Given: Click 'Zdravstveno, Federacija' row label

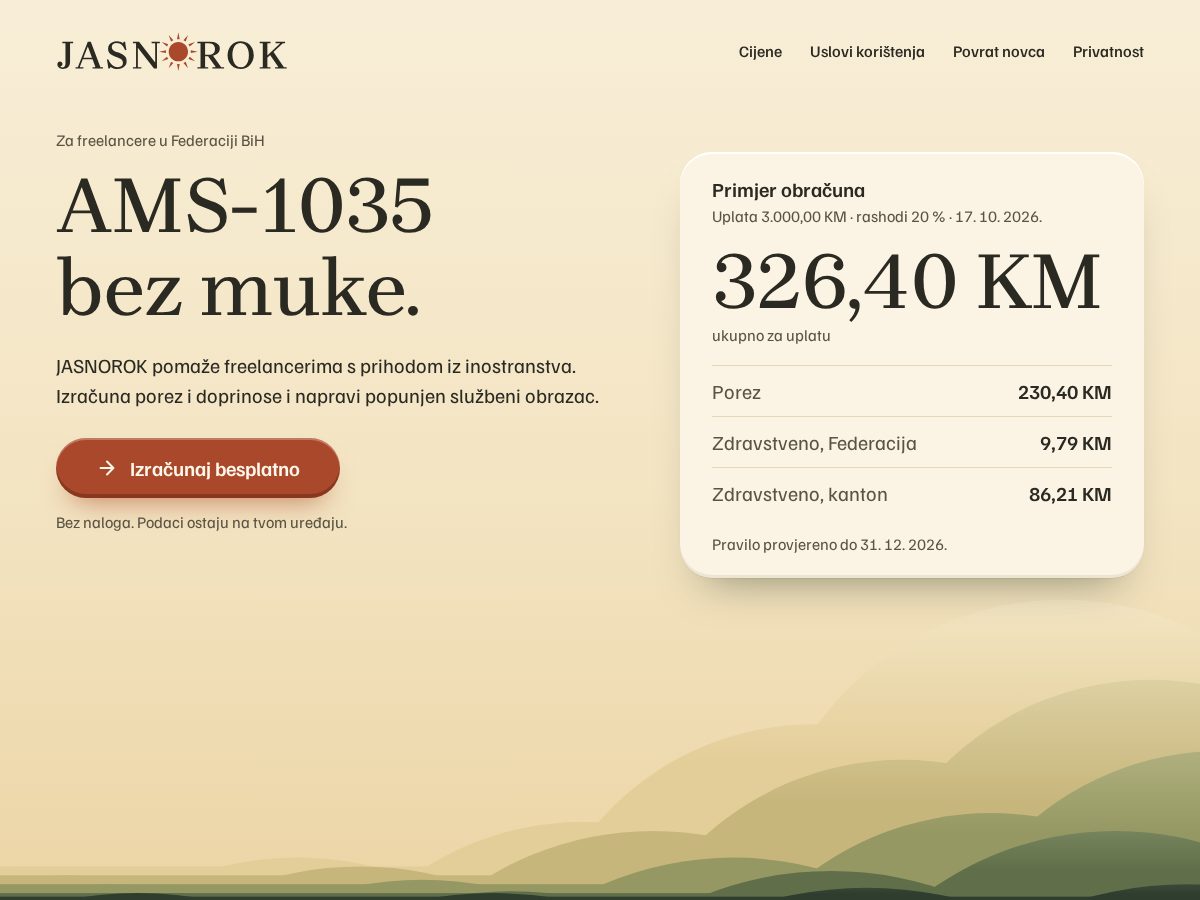Looking at the screenshot, I should click(x=814, y=443).
